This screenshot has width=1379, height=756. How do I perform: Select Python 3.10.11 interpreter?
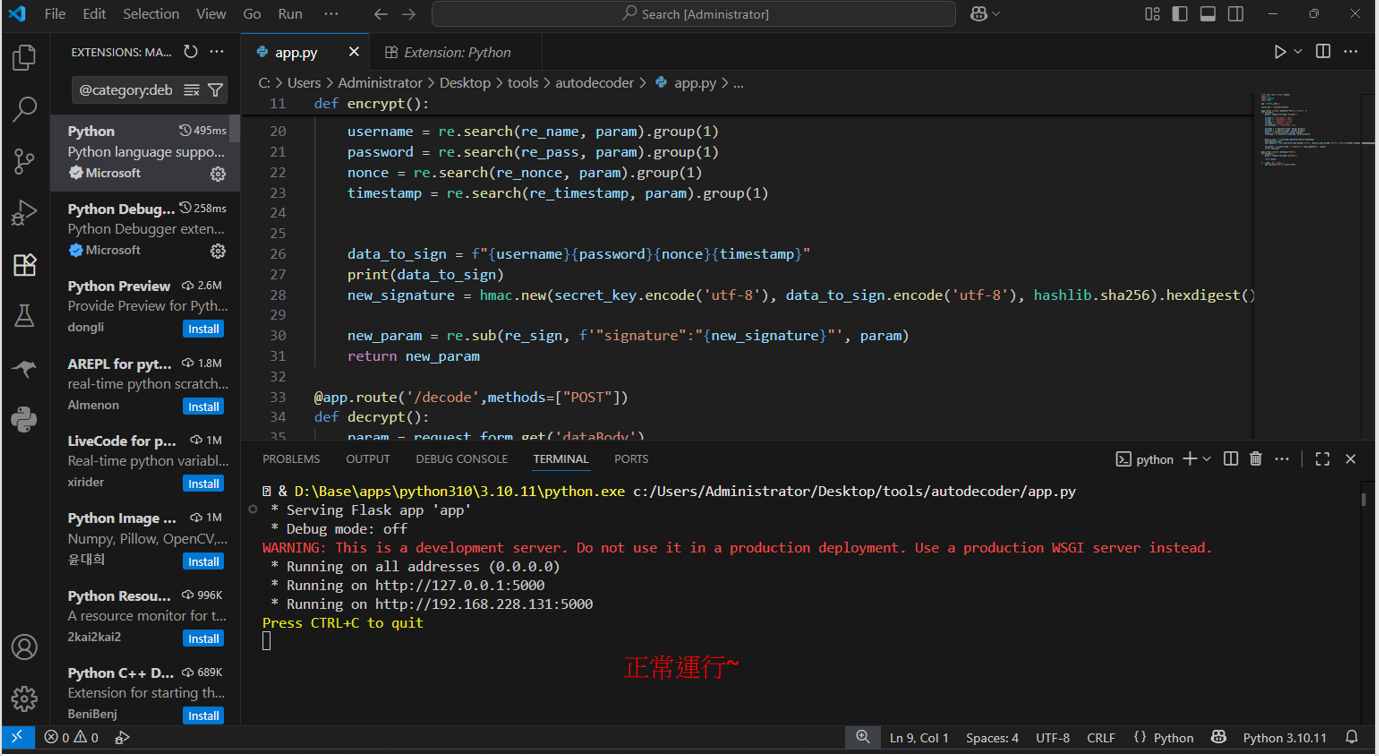point(1284,738)
